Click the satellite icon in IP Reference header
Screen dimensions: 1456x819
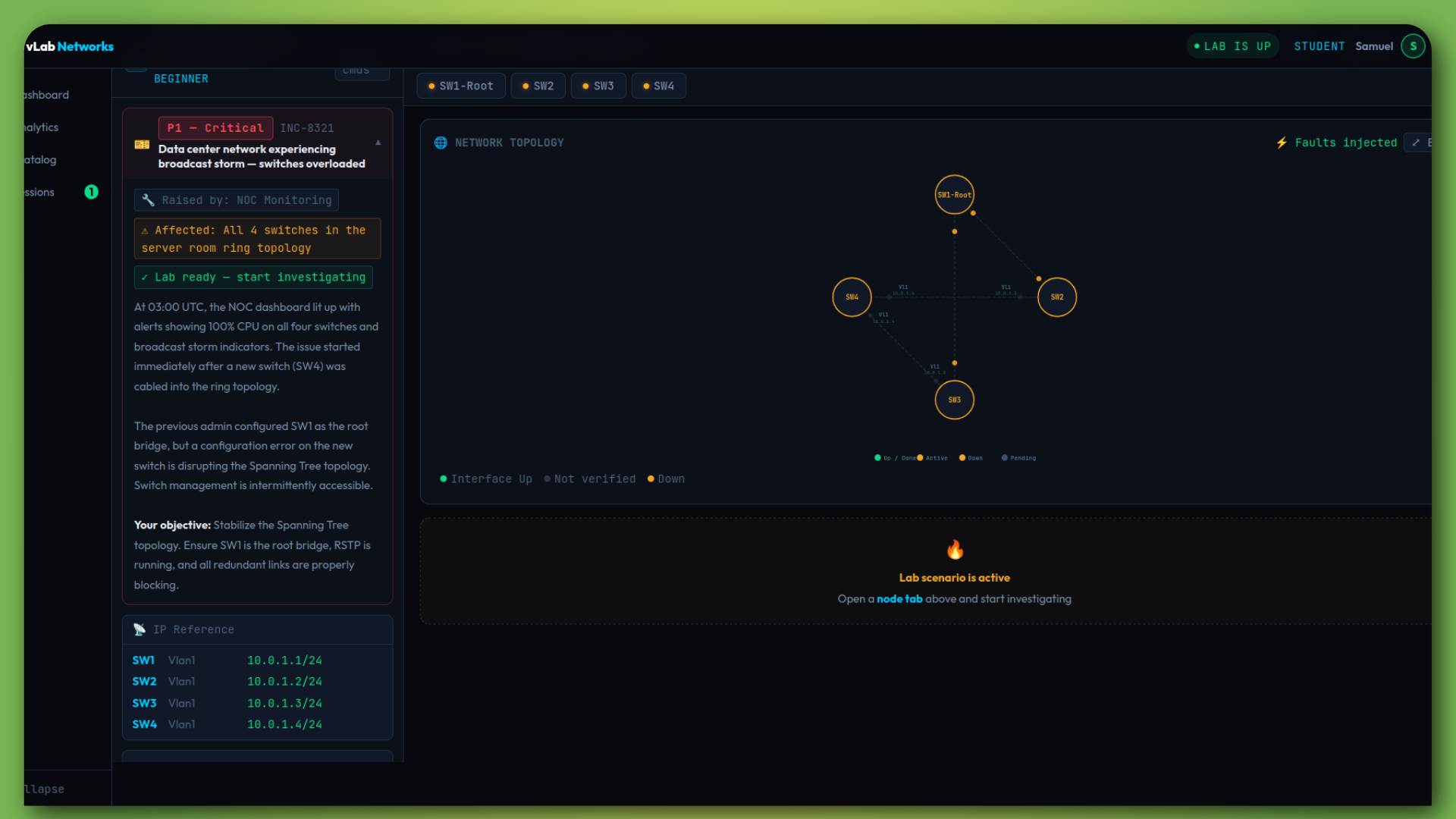[140, 629]
